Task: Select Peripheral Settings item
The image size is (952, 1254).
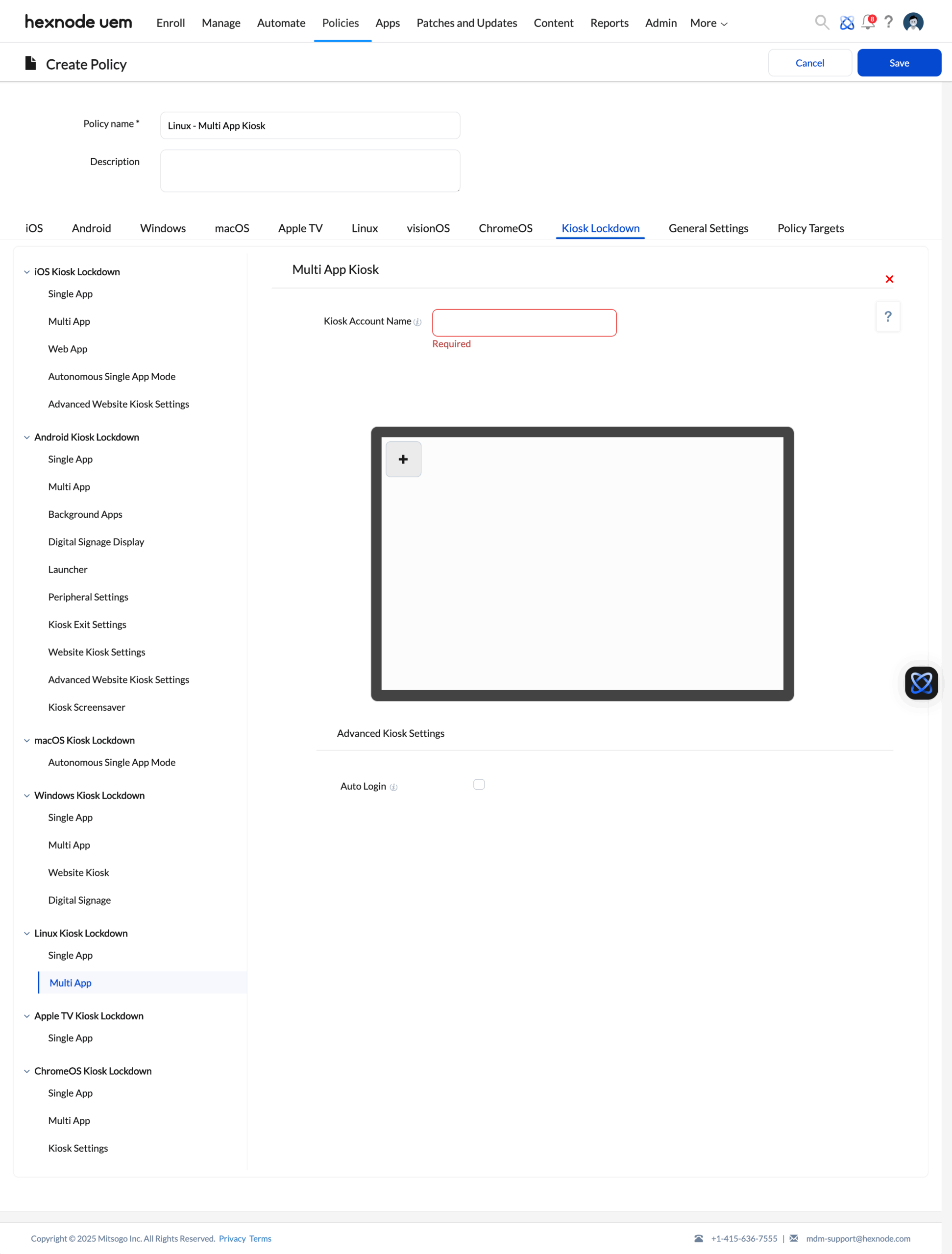Action: pyautogui.click(x=88, y=597)
